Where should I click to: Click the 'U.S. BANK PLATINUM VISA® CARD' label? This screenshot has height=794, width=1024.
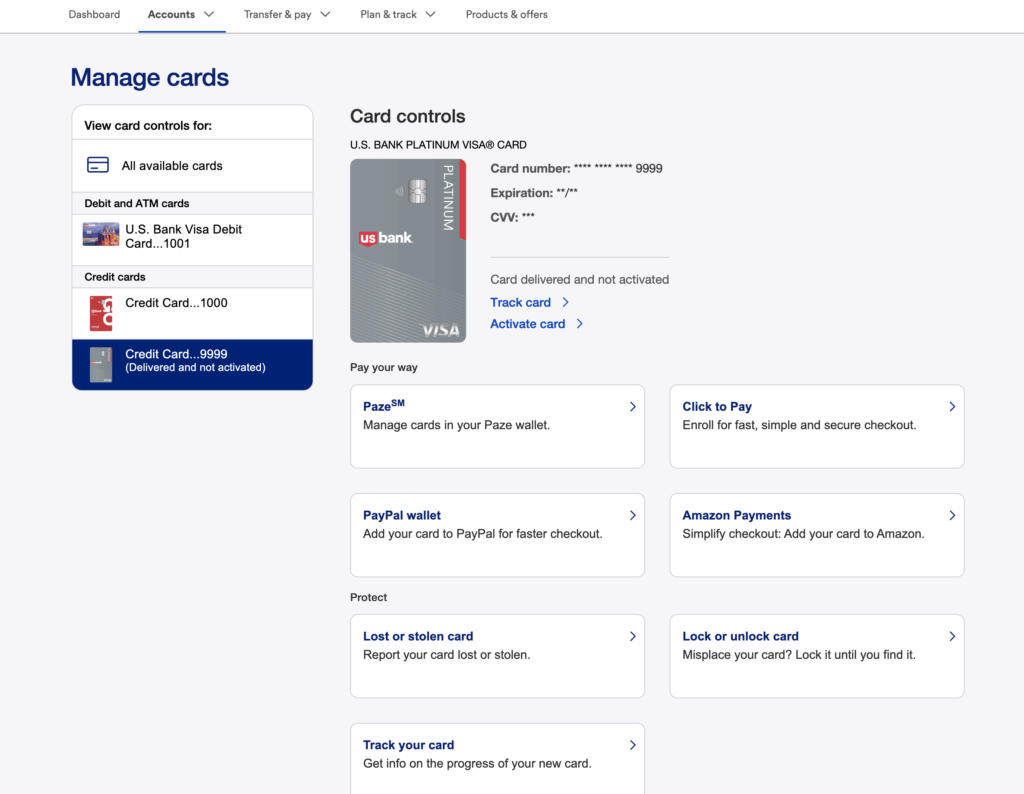pyautogui.click(x=438, y=145)
